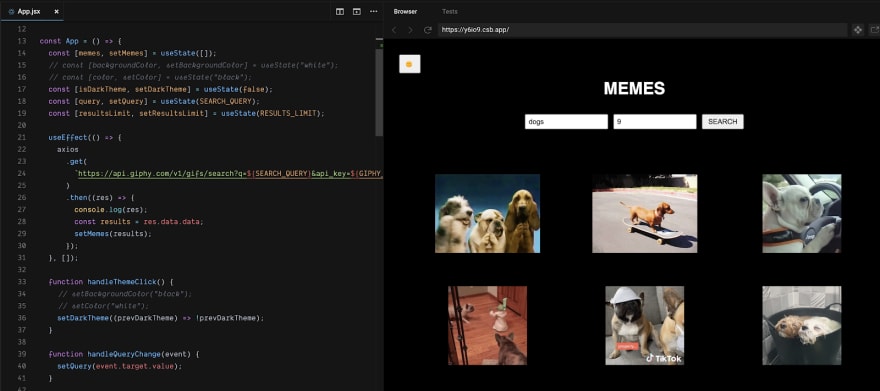The height and width of the screenshot is (391, 880).
Task: Click 'console.log(res);' in the editor
Action: click(111, 210)
